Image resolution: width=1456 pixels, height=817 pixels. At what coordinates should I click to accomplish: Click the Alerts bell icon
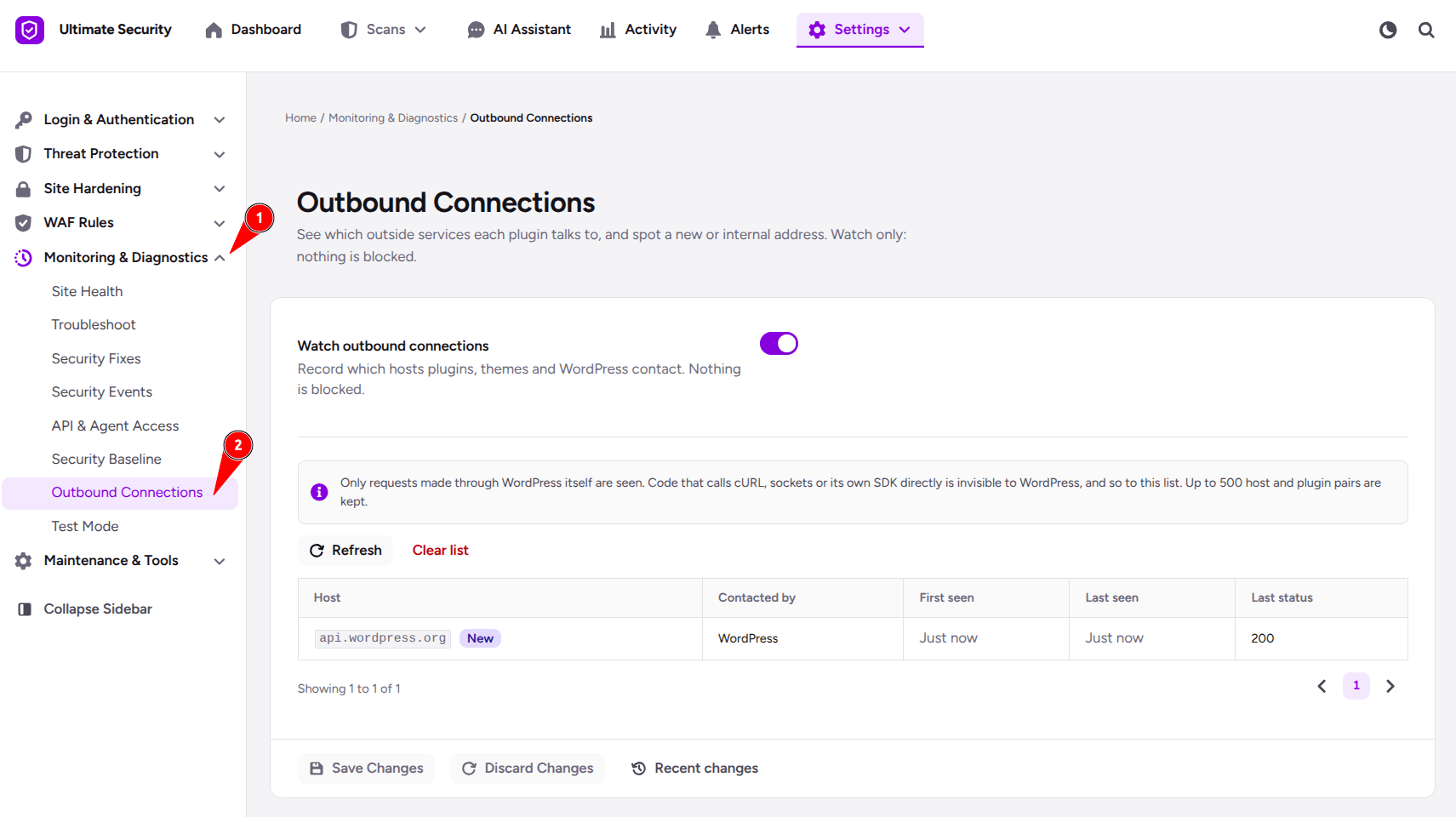click(x=713, y=30)
